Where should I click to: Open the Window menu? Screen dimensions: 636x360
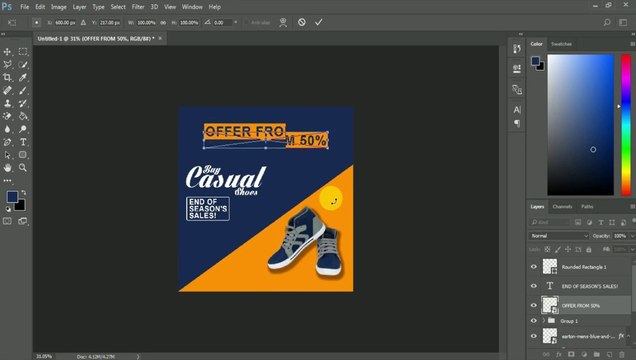(x=192, y=7)
